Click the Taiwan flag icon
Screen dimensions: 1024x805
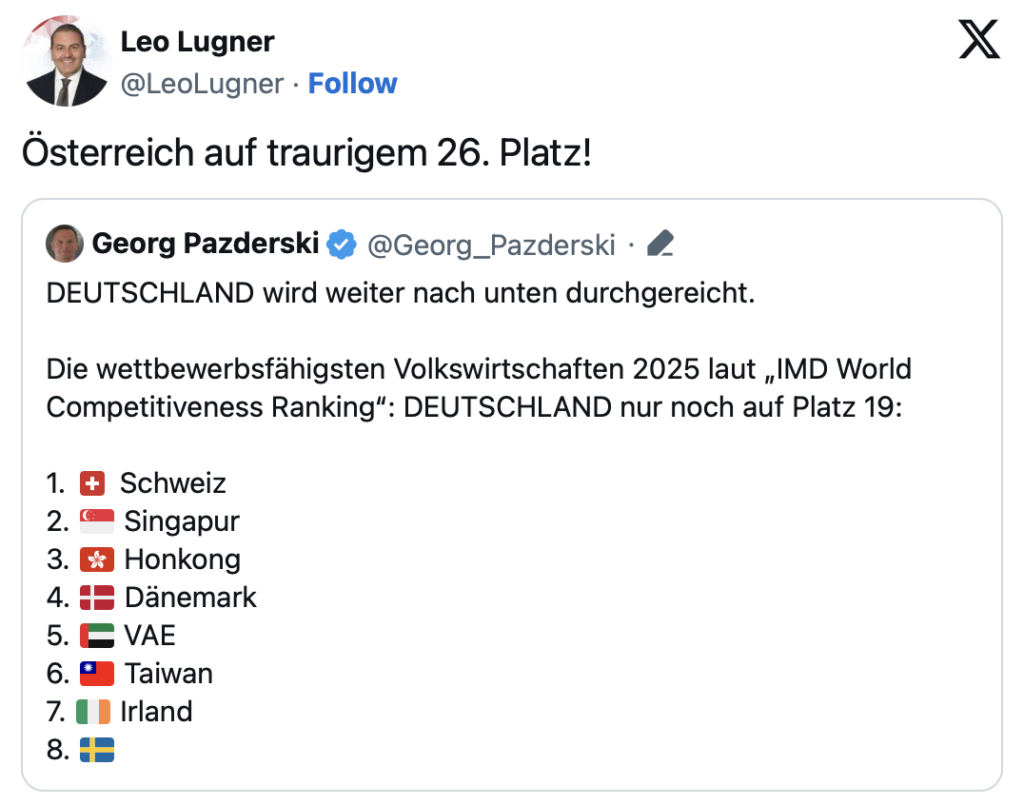coord(97,673)
